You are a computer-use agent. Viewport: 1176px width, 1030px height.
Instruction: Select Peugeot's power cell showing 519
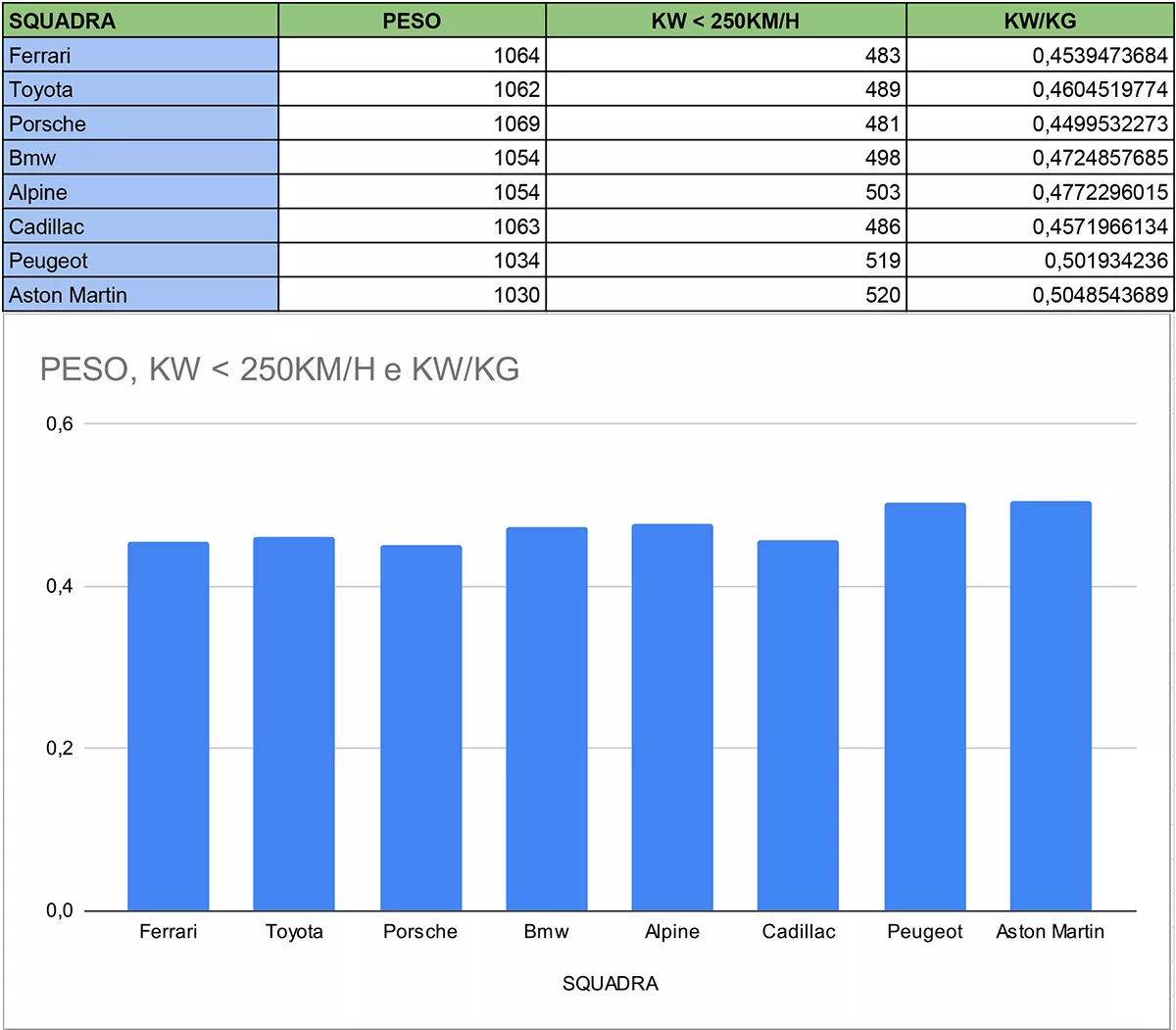(725, 261)
